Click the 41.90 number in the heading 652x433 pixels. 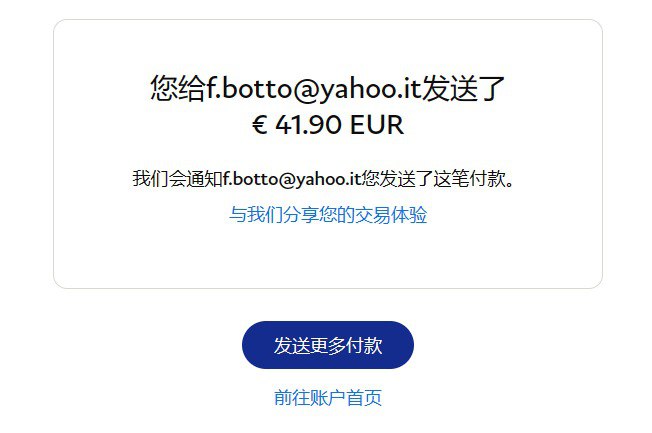(x=309, y=125)
